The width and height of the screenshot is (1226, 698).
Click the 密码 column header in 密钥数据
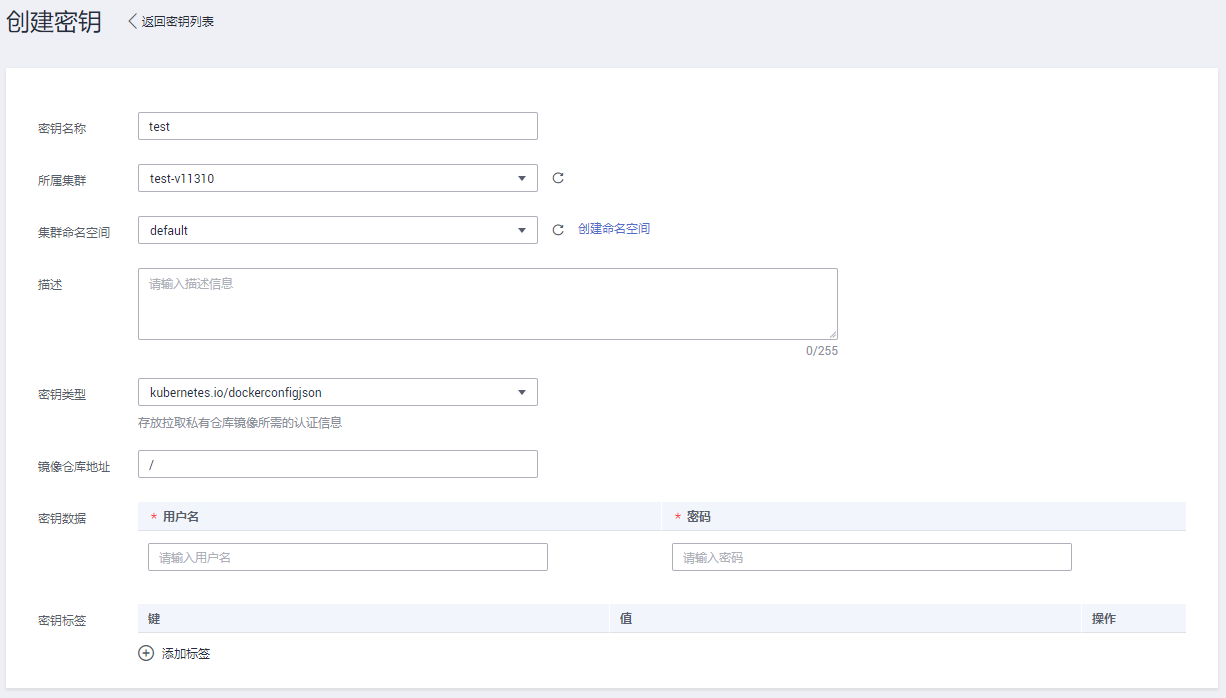click(698, 517)
